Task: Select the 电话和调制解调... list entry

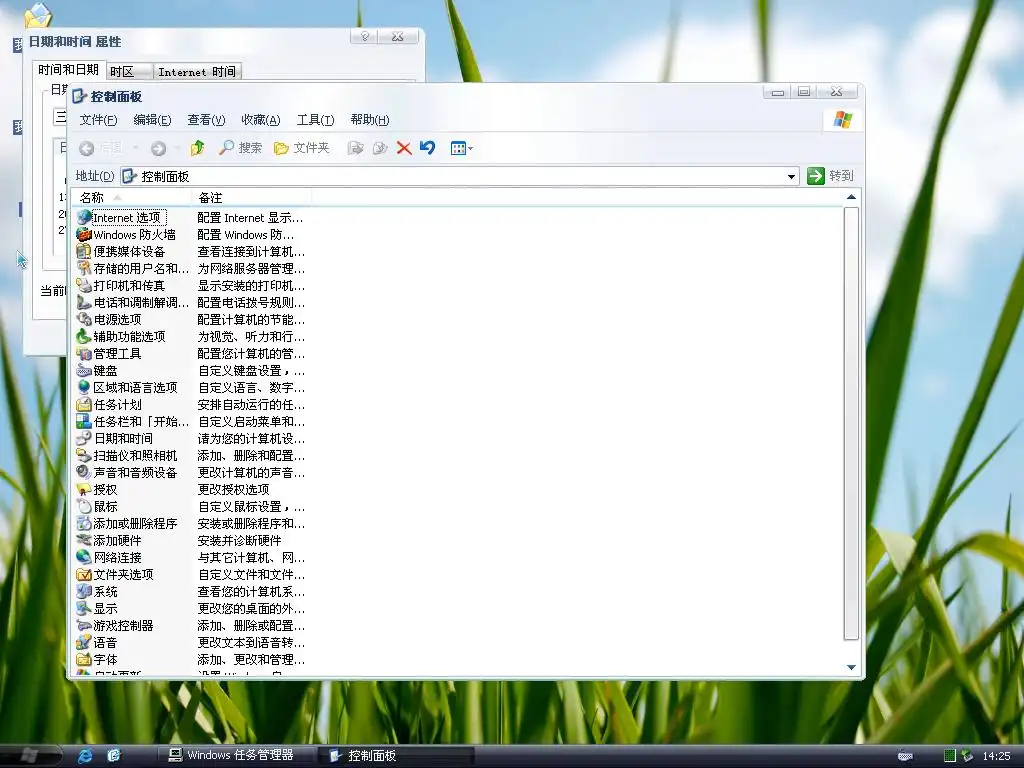Action: tap(133, 302)
